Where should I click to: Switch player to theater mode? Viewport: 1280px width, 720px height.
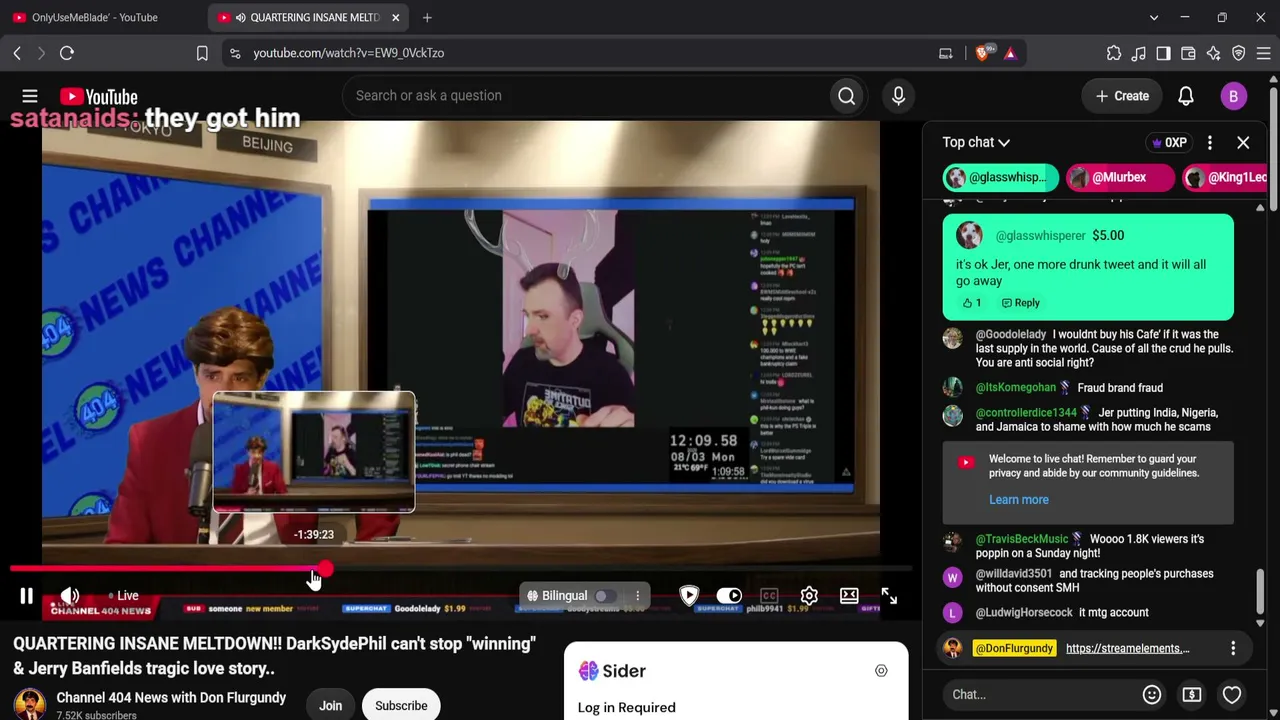pyautogui.click(x=849, y=596)
